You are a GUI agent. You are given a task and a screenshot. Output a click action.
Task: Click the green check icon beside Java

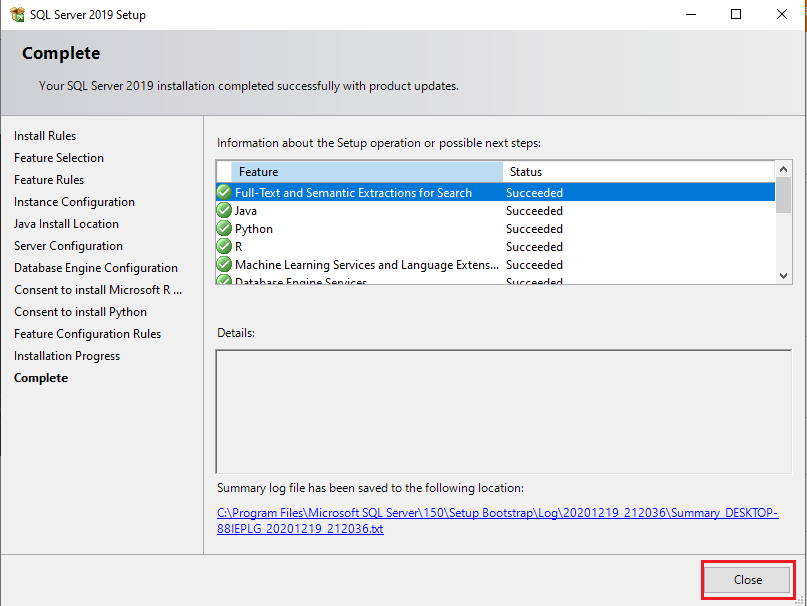coord(224,210)
